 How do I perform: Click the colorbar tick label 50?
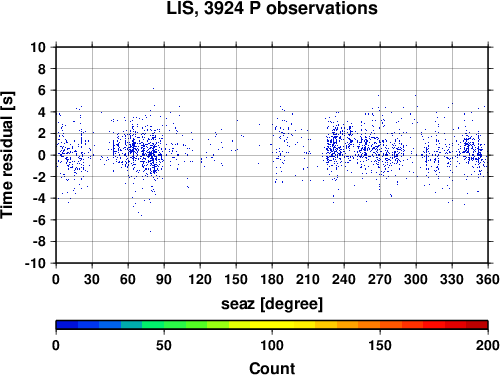point(164,345)
